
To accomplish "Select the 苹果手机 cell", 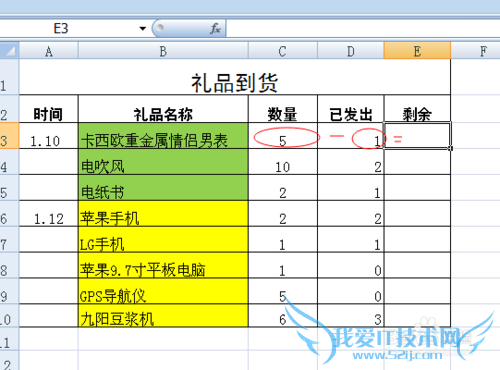I will (x=163, y=214).
